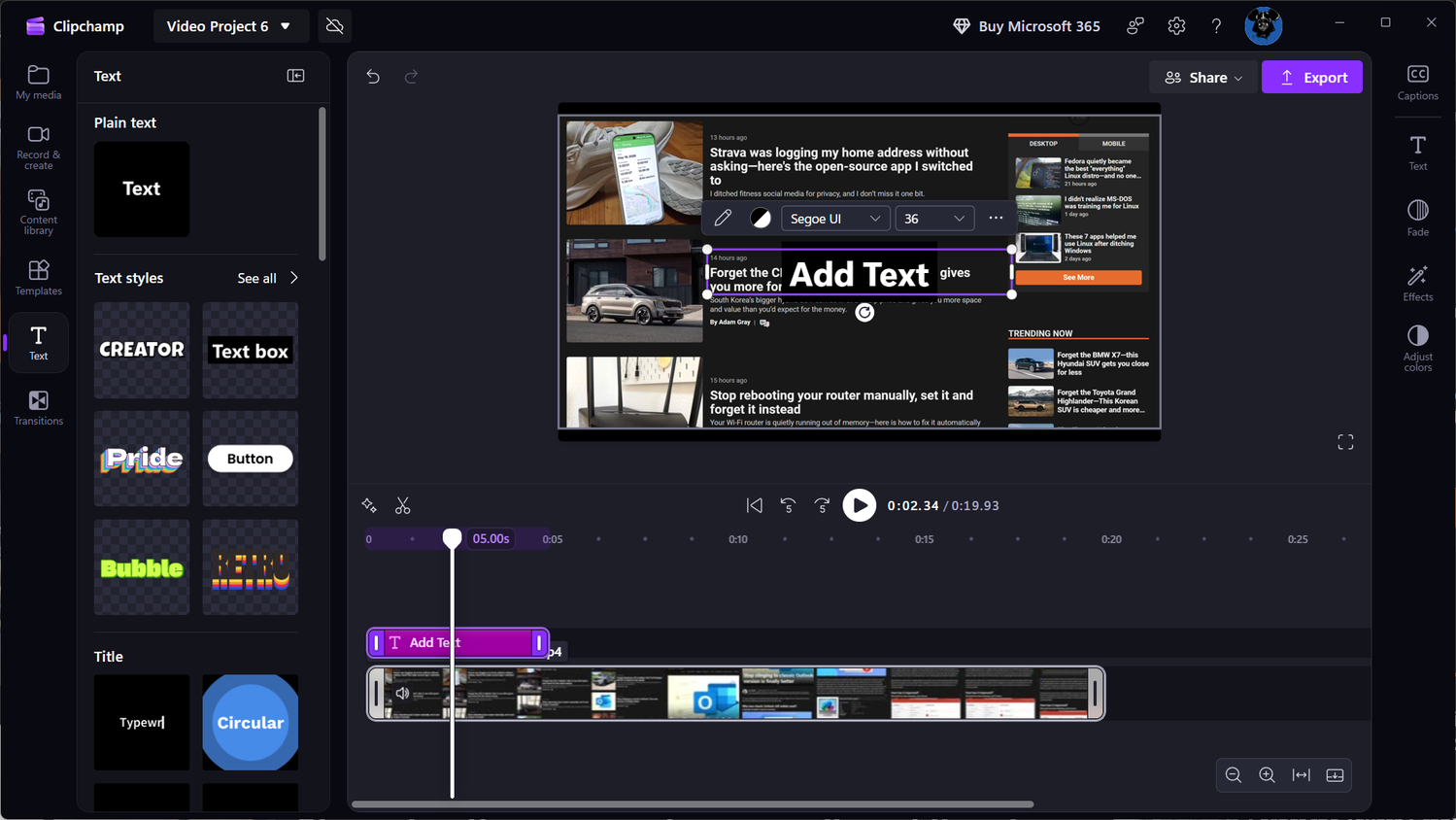Play the video preview

[860, 505]
